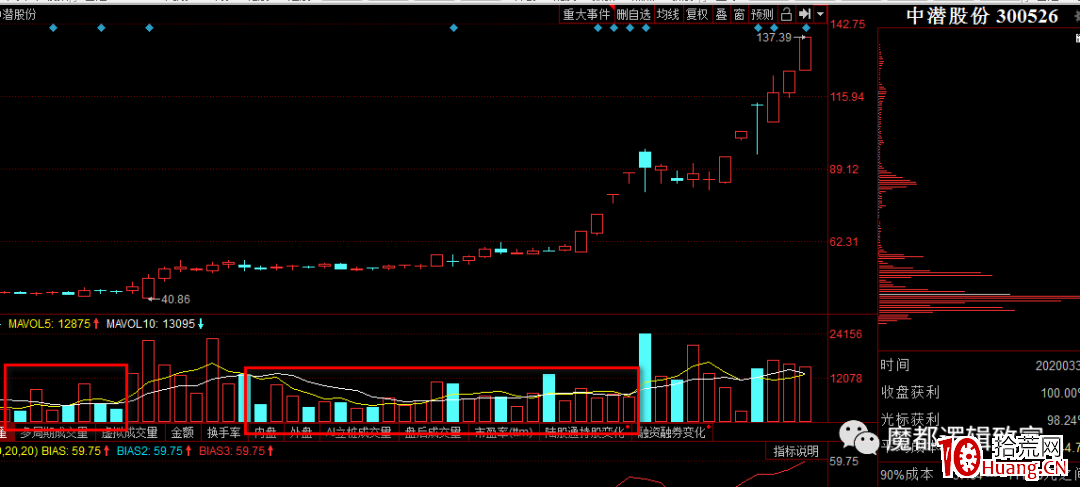Screen dimensions: 1080x487
Task: Open 重大事件 major events
Action: coord(587,14)
